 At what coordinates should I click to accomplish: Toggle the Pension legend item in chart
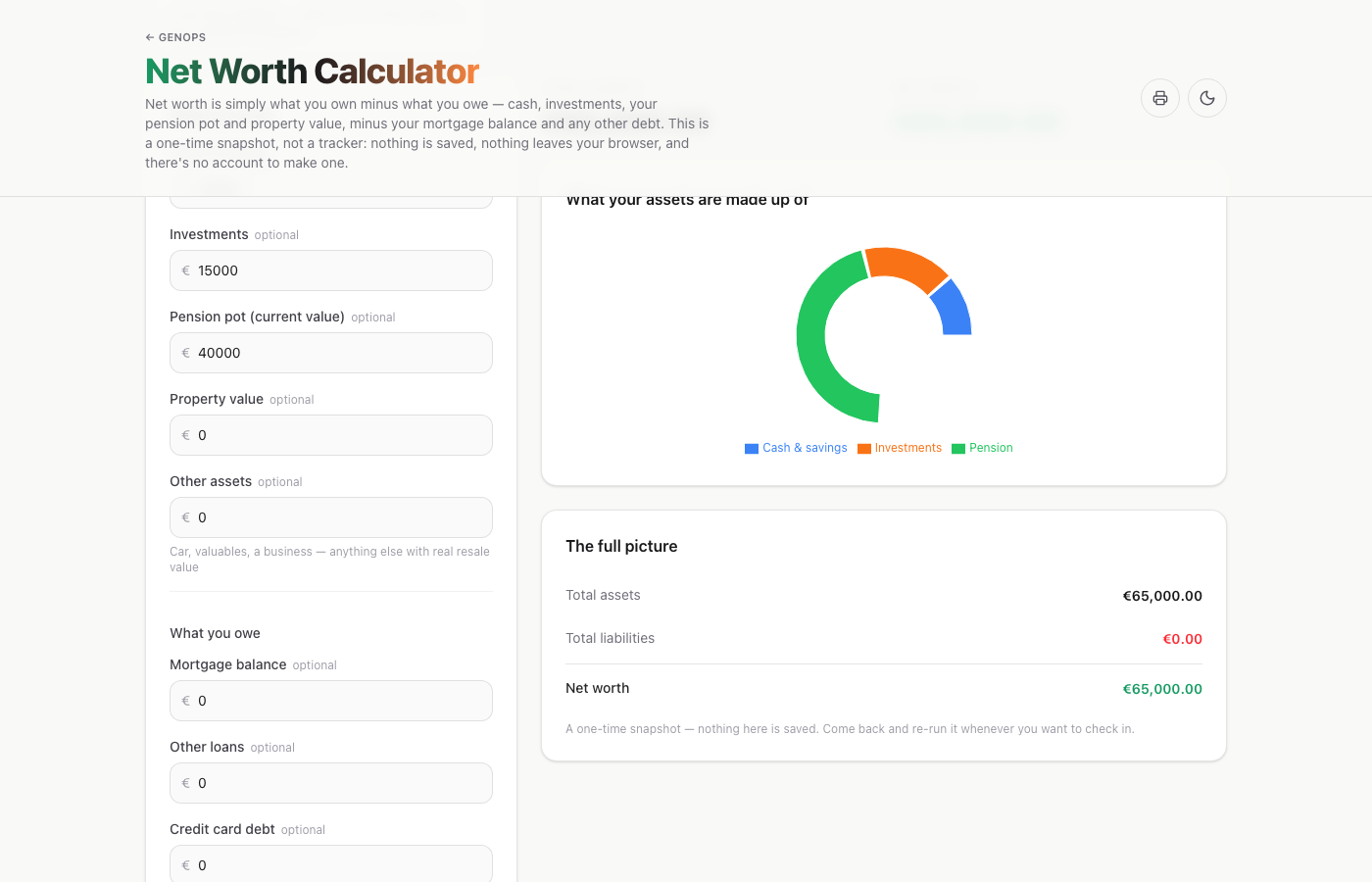[982, 448]
